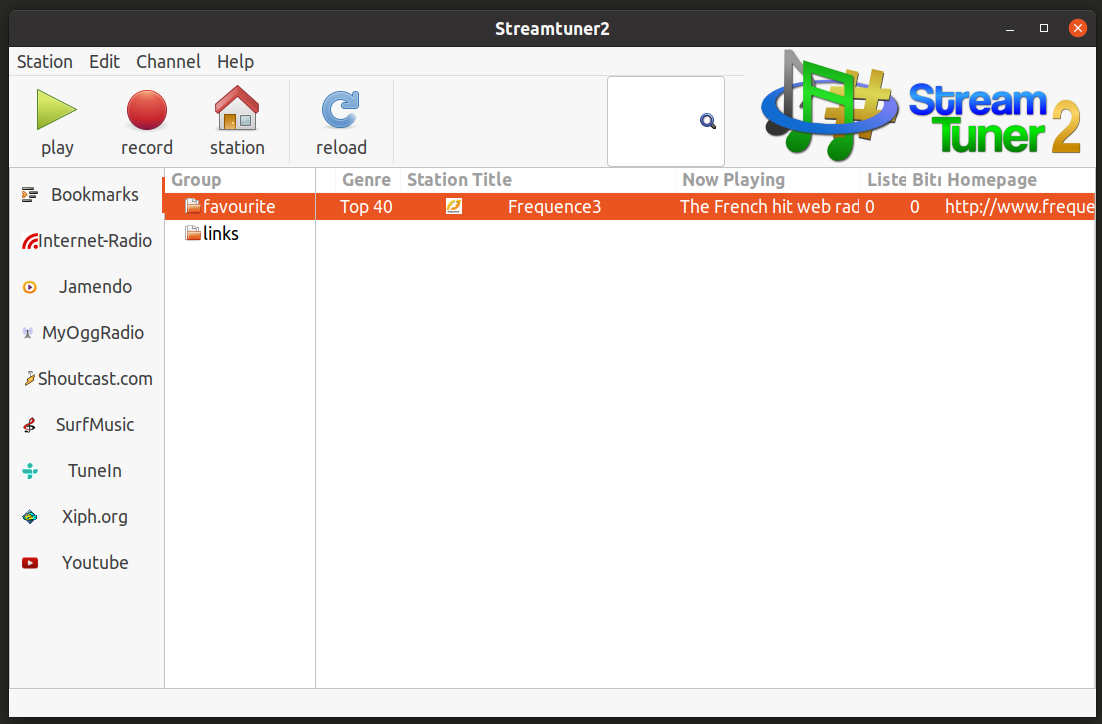
Task: Click the search magnifier icon
Action: pyautogui.click(x=708, y=122)
